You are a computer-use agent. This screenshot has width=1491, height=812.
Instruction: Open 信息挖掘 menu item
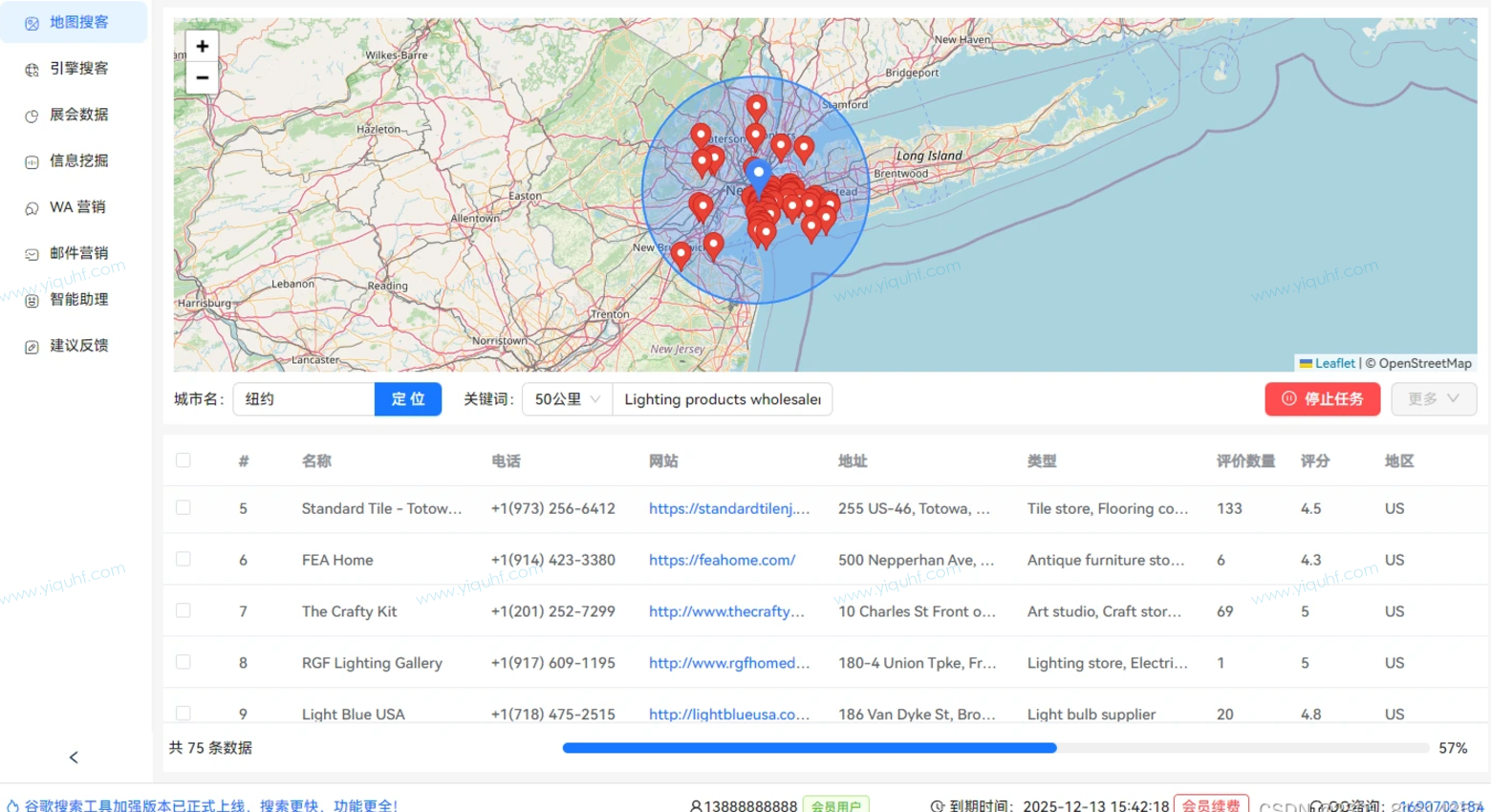[74, 160]
